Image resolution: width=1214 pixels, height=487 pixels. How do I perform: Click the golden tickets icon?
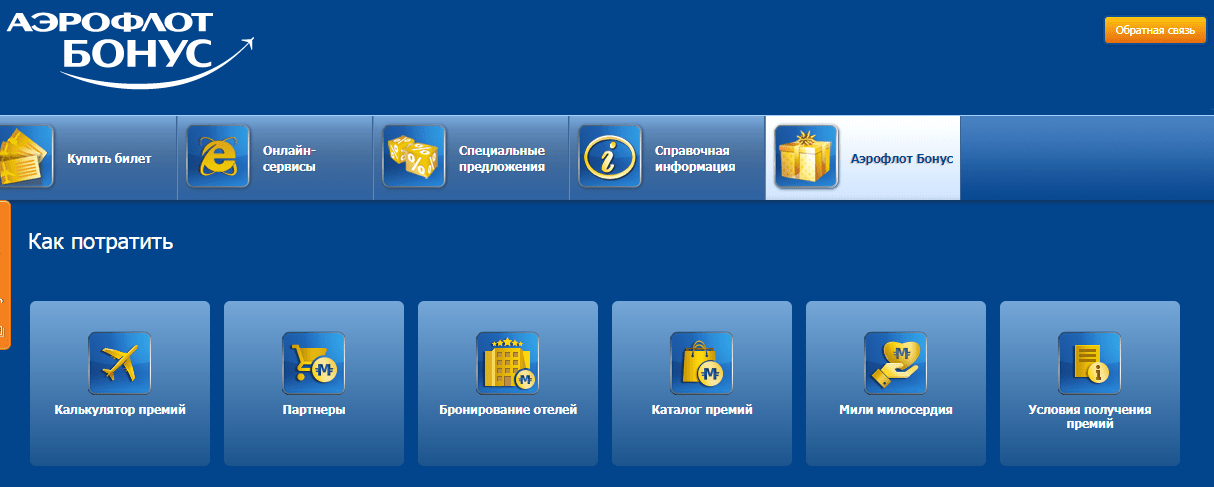24,157
